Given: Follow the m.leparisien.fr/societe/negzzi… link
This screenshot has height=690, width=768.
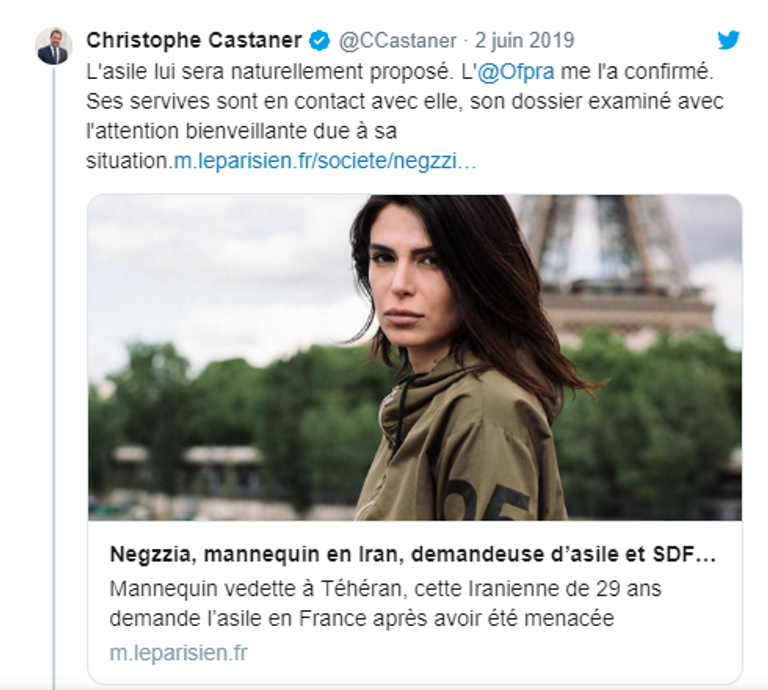Looking at the screenshot, I should click(x=325, y=161).
